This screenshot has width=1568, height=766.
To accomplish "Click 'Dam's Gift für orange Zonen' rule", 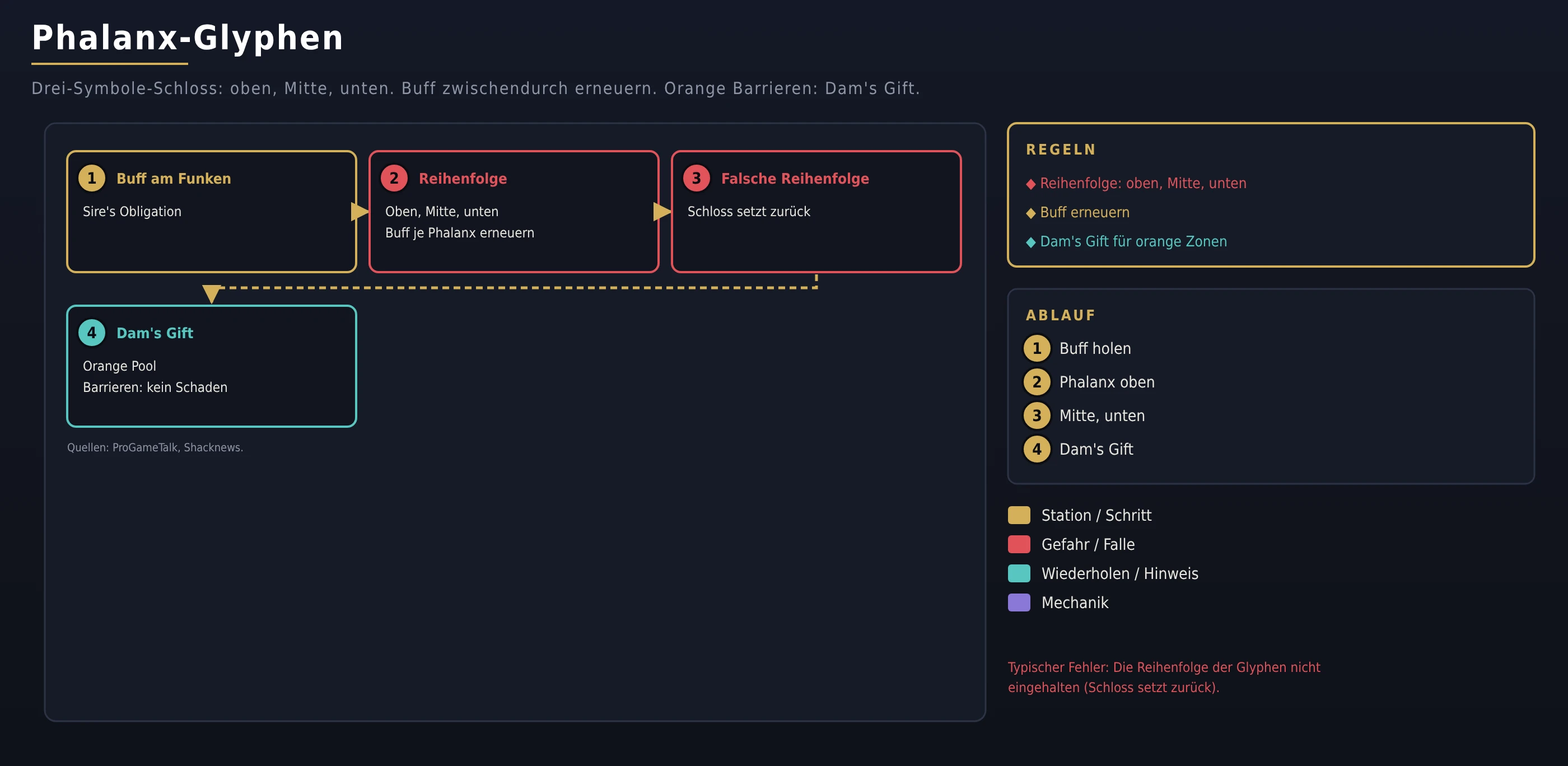I will pyautogui.click(x=1133, y=241).
